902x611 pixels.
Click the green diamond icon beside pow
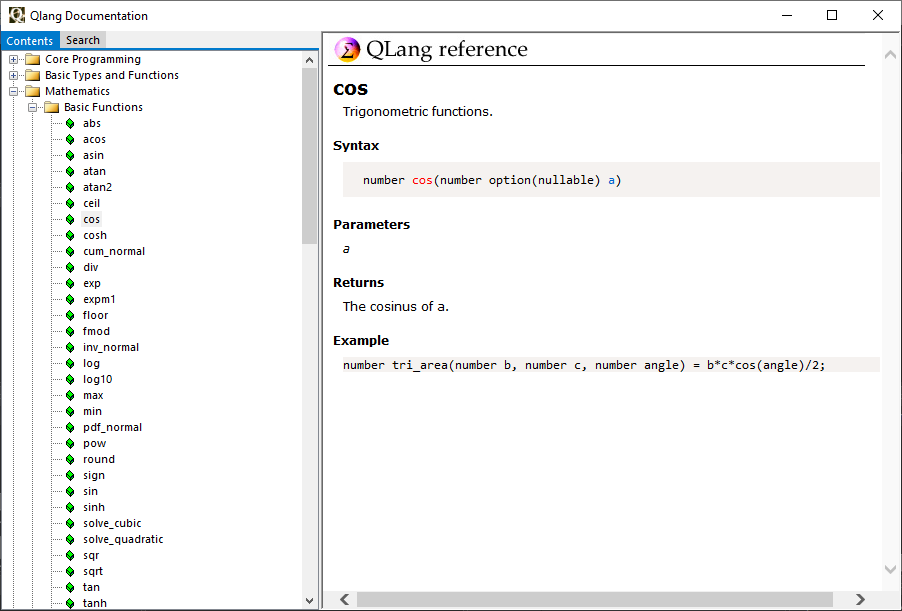coord(70,443)
